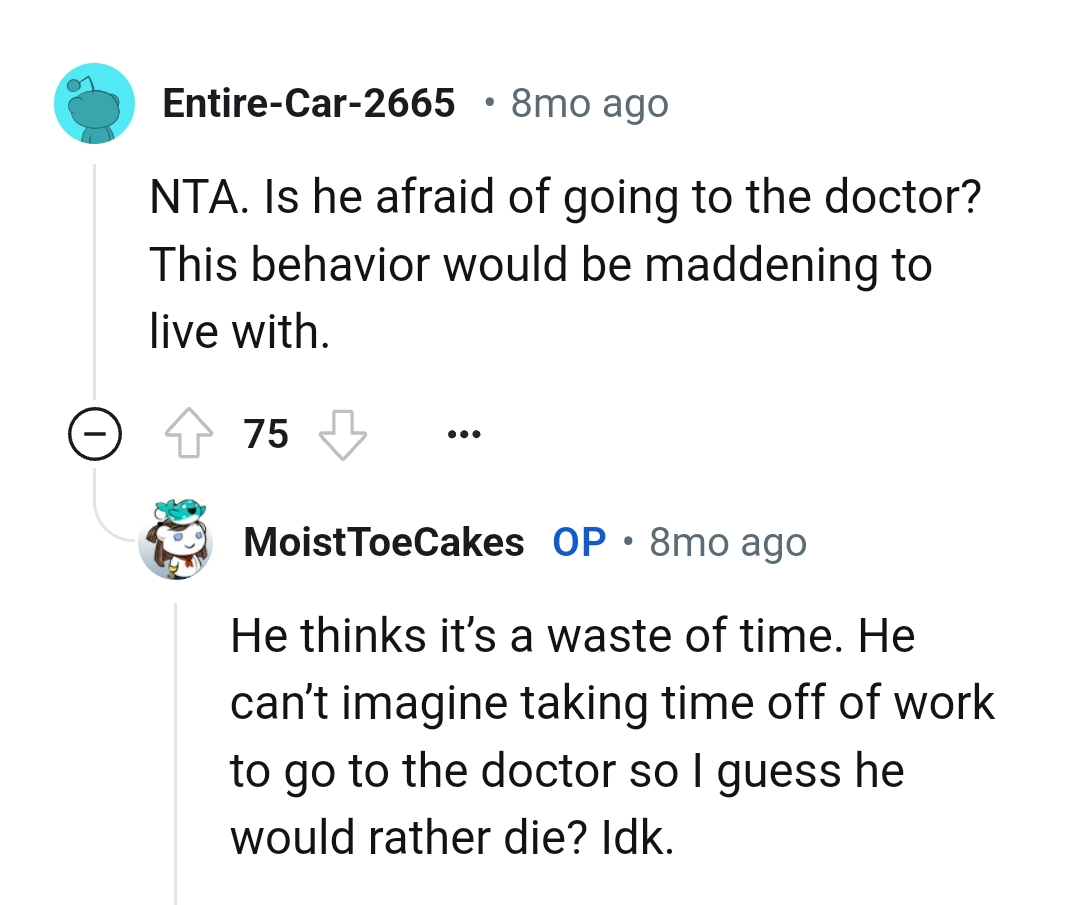Toggle the upvote on the parent comment
The width and height of the screenshot is (1079, 905).
(190, 432)
